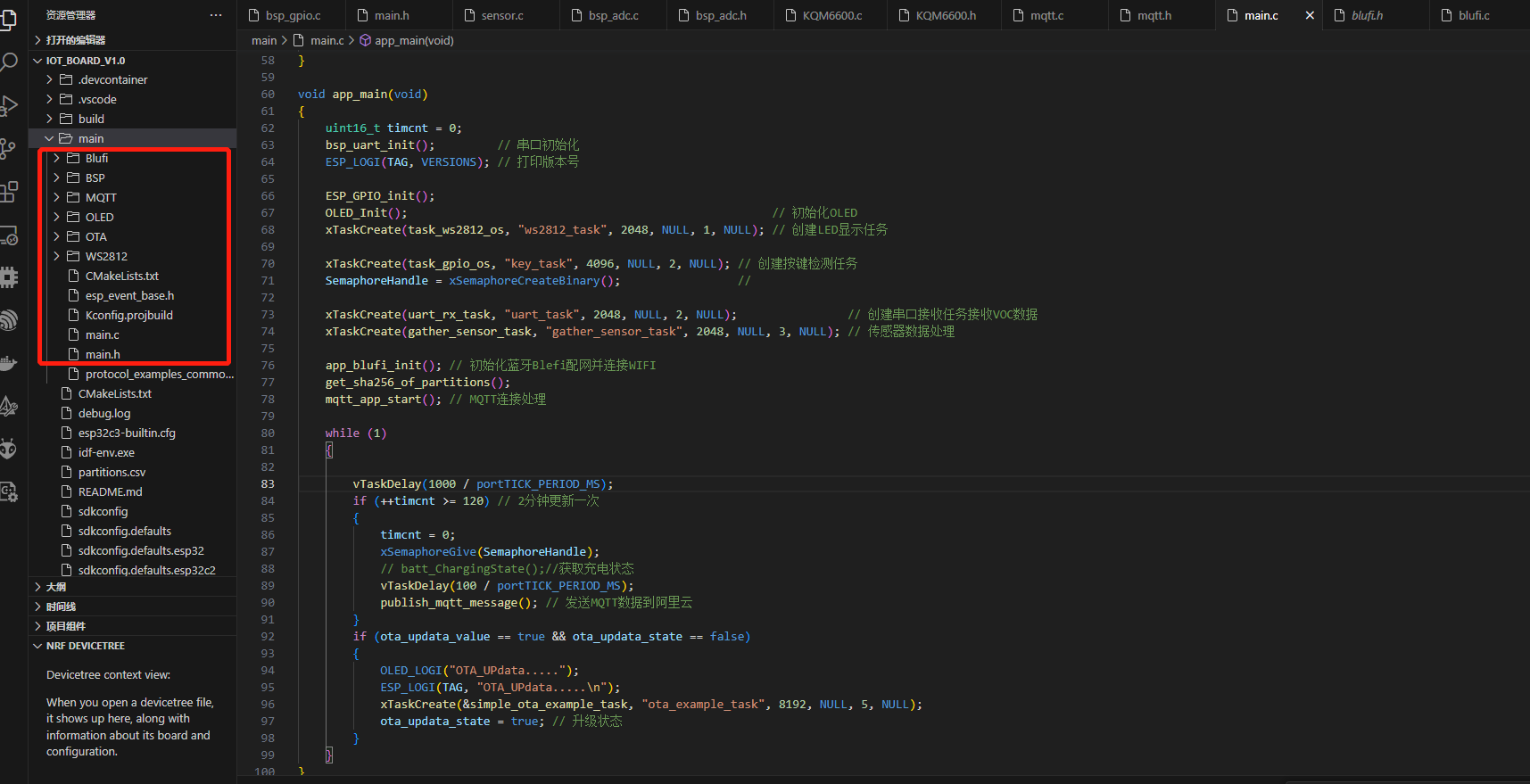Open the PlatformIO alien head icon
Image resolution: width=1530 pixels, height=784 pixels.
(8, 449)
